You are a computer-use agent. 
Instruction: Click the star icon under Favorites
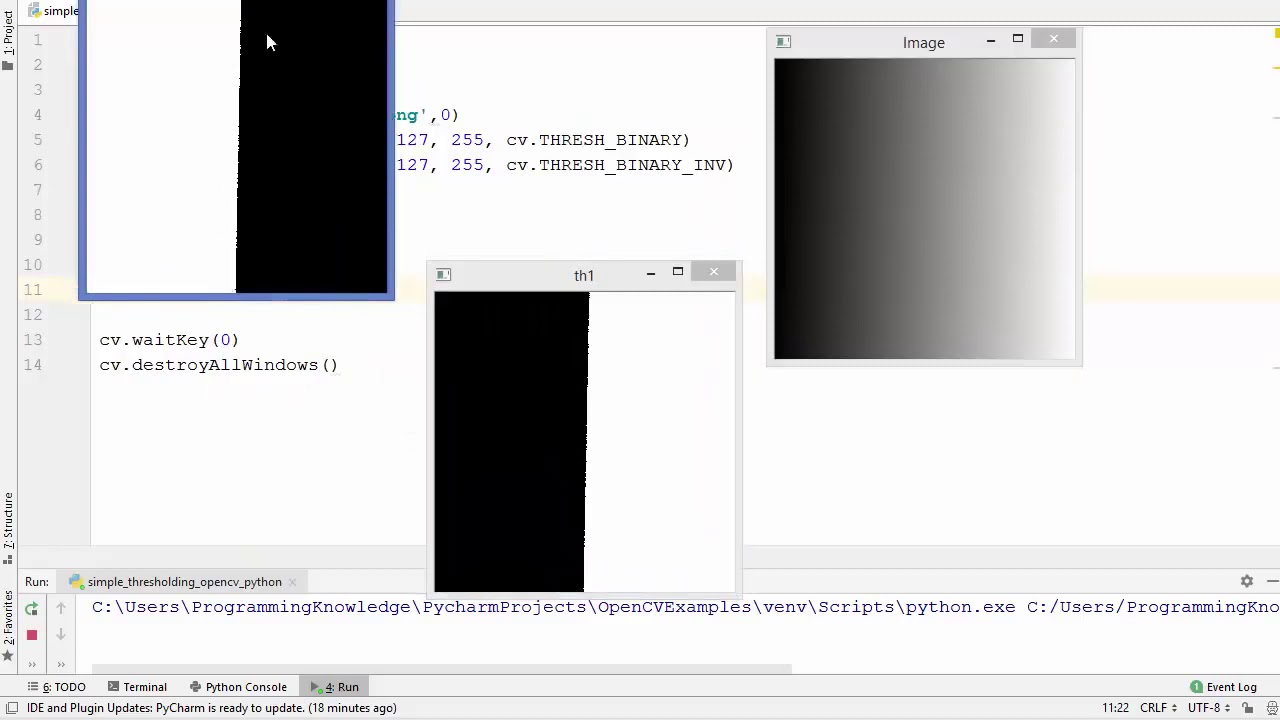pyautogui.click(x=8, y=657)
